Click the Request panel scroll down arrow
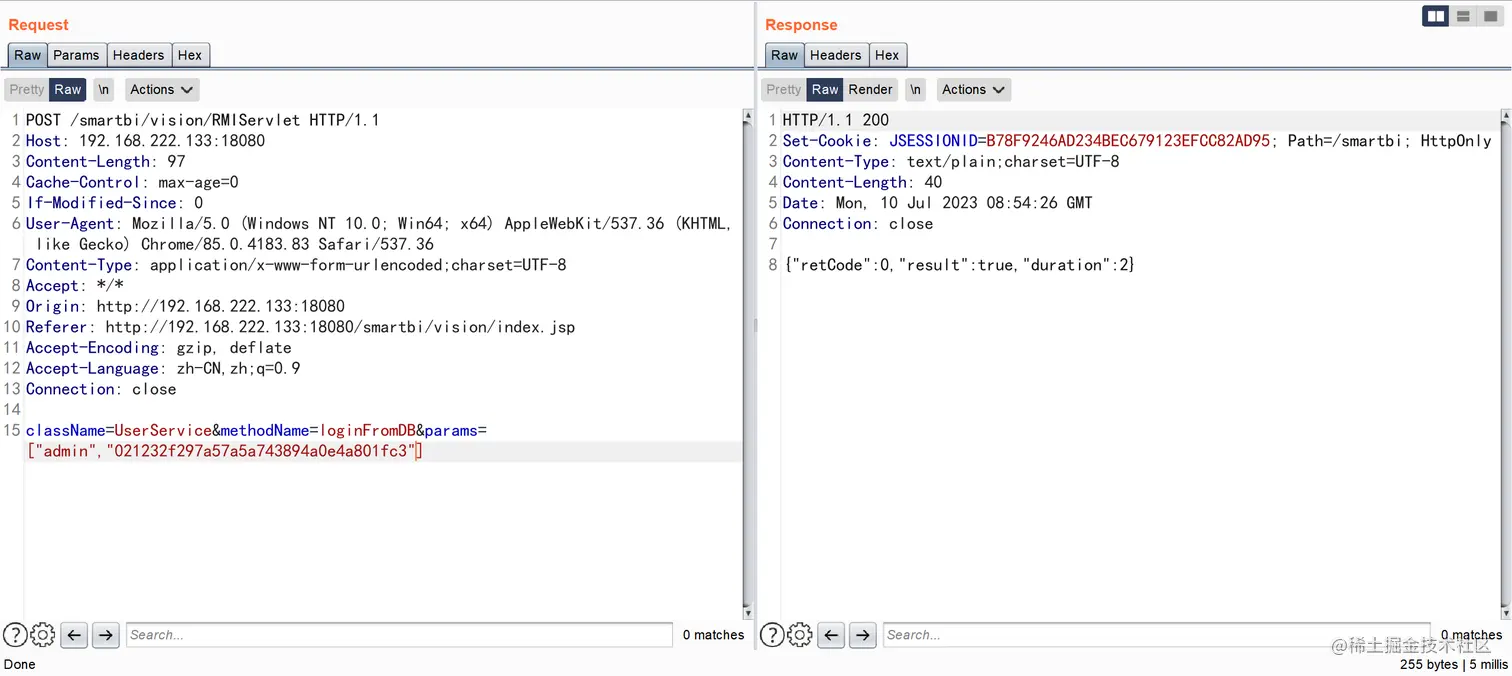This screenshot has height=676, width=1512. (748, 611)
